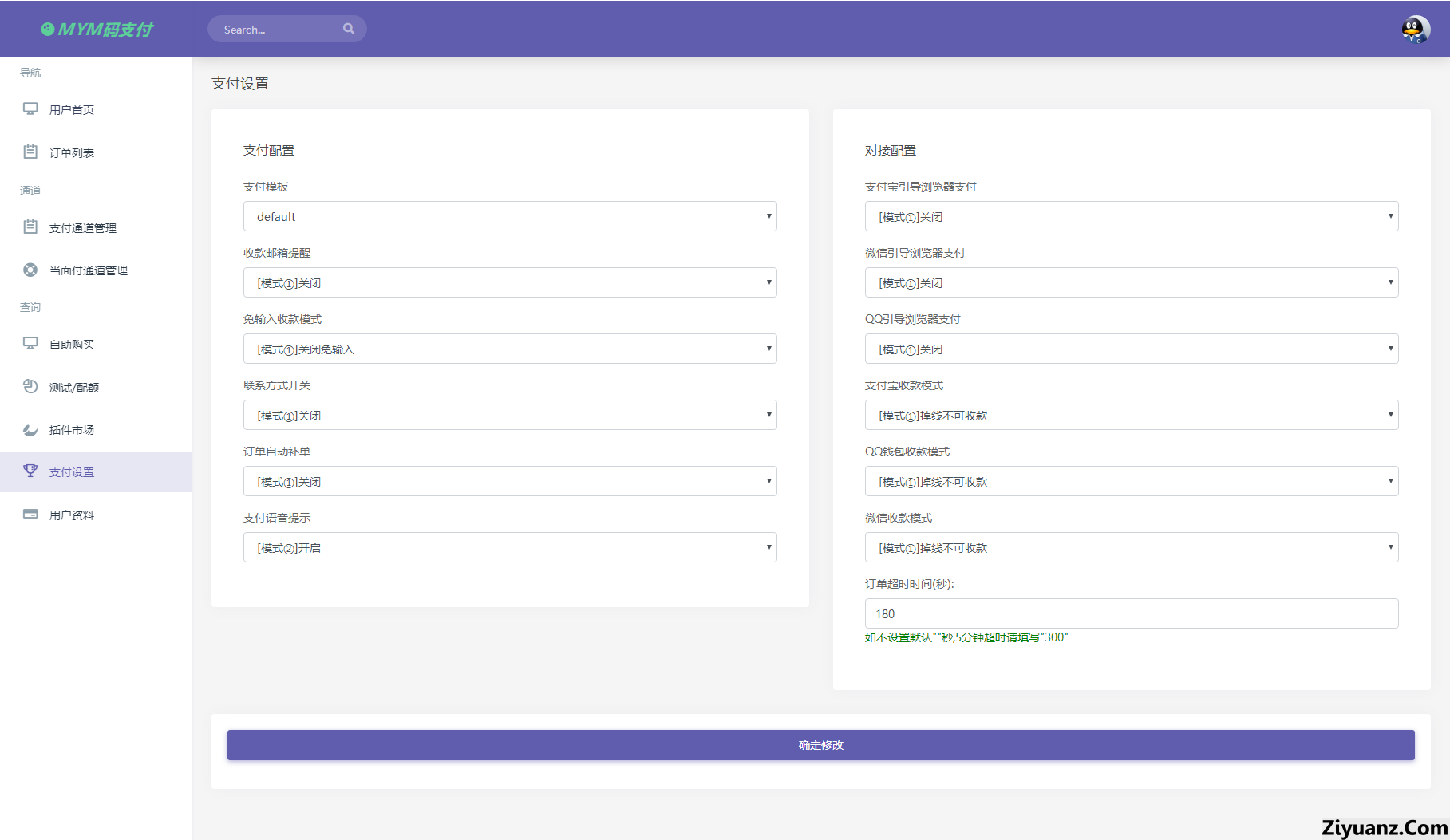The height and width of the screenshot is (840, 1450).
Task: Expand the 收款邮箱提醒 dropdown
Action: (x=510, y=282)
